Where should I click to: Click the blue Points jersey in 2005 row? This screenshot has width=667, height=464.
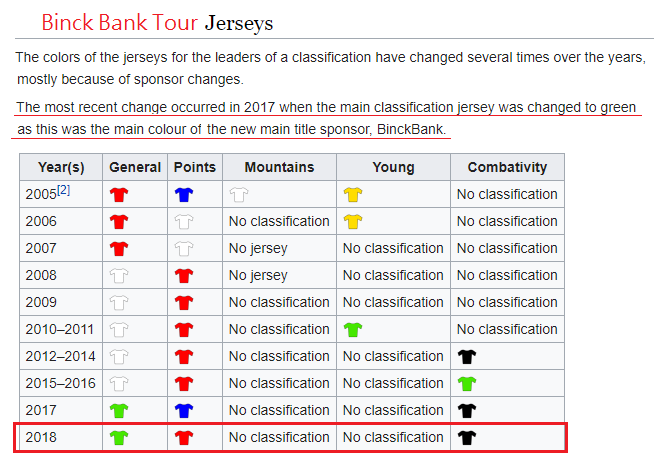point(184,195)
